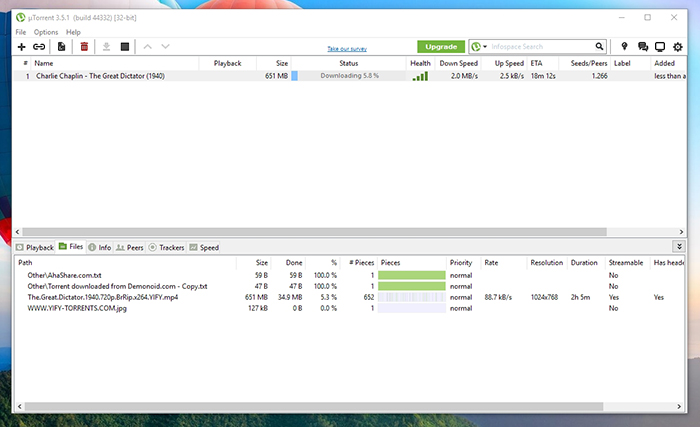Click the Health bars icon of the torrent
Screen dimensions: 700x427
click(420, 76)
